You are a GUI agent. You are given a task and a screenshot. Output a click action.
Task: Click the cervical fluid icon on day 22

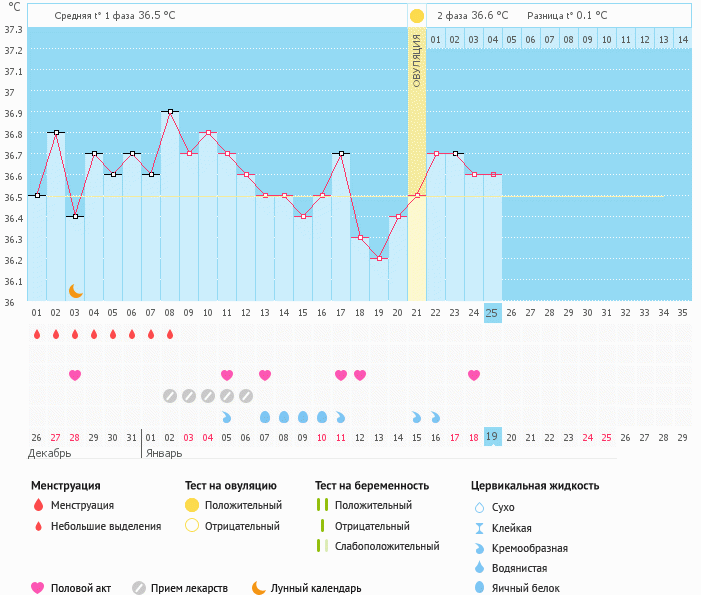435,417
